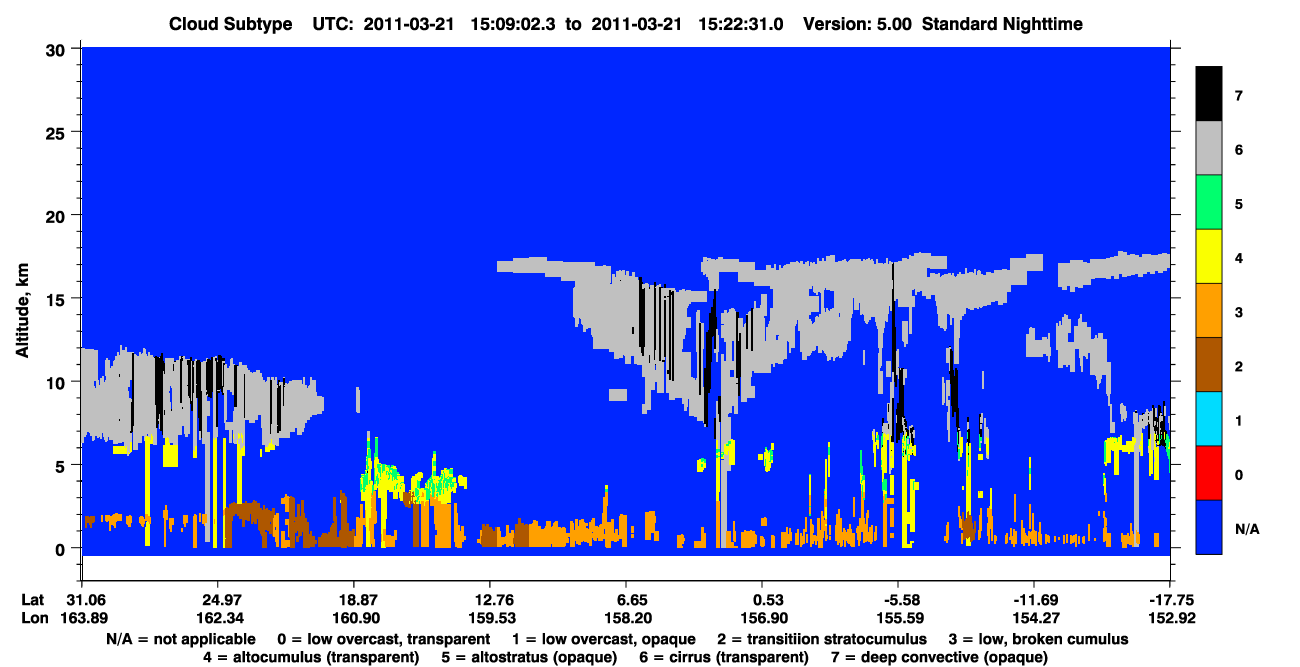Image resolution: width=1300 pixels, height=667 pixels.
Task: Click legend text '3 = low, broken cumulus'
Action: point(1039,639)
